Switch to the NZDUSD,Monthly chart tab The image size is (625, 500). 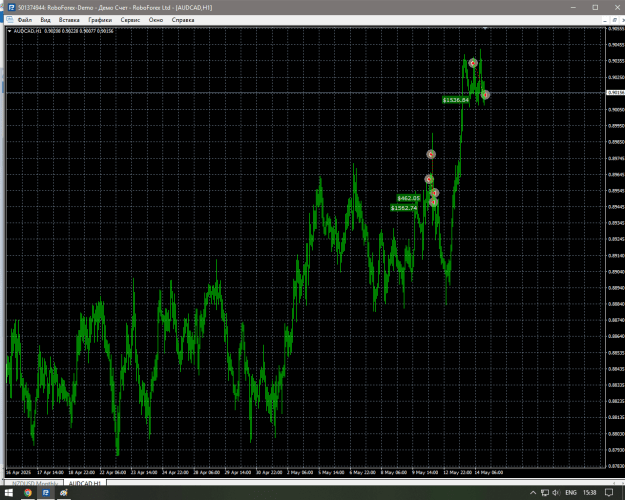tap(35, 483)
